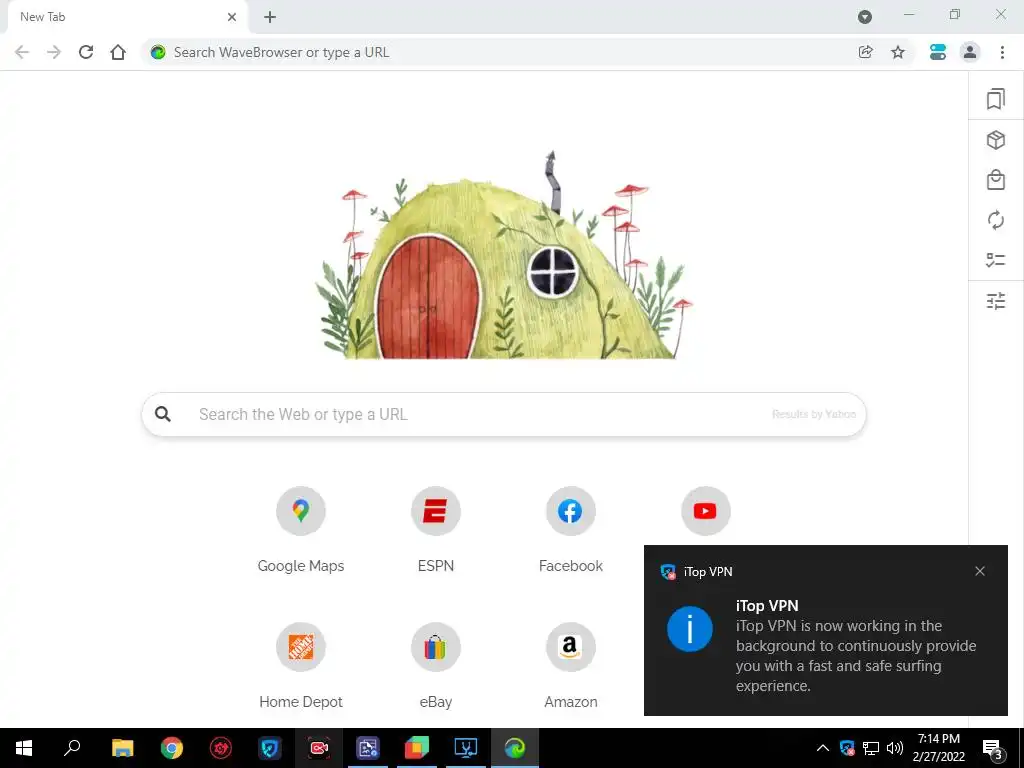
Task: Open the blue shield app in taskbar
Action: click(x=270, y=748)
